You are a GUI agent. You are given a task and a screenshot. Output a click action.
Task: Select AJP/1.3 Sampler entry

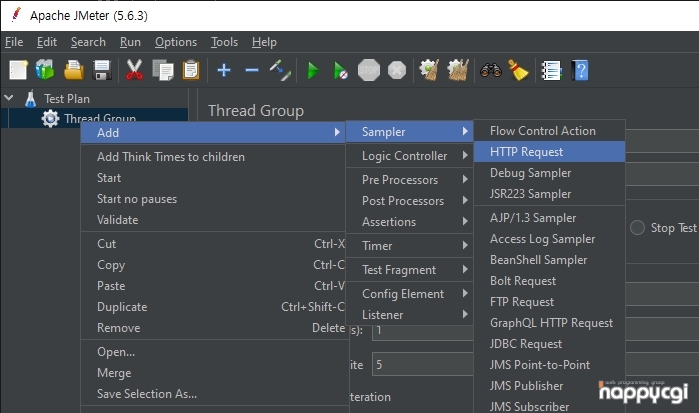[x=550, y=218]
